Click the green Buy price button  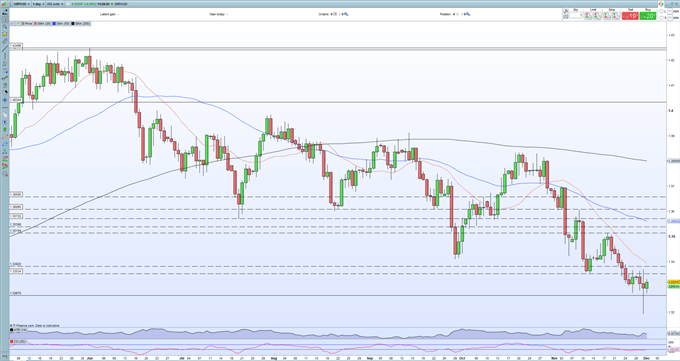(x=648, y=16)
